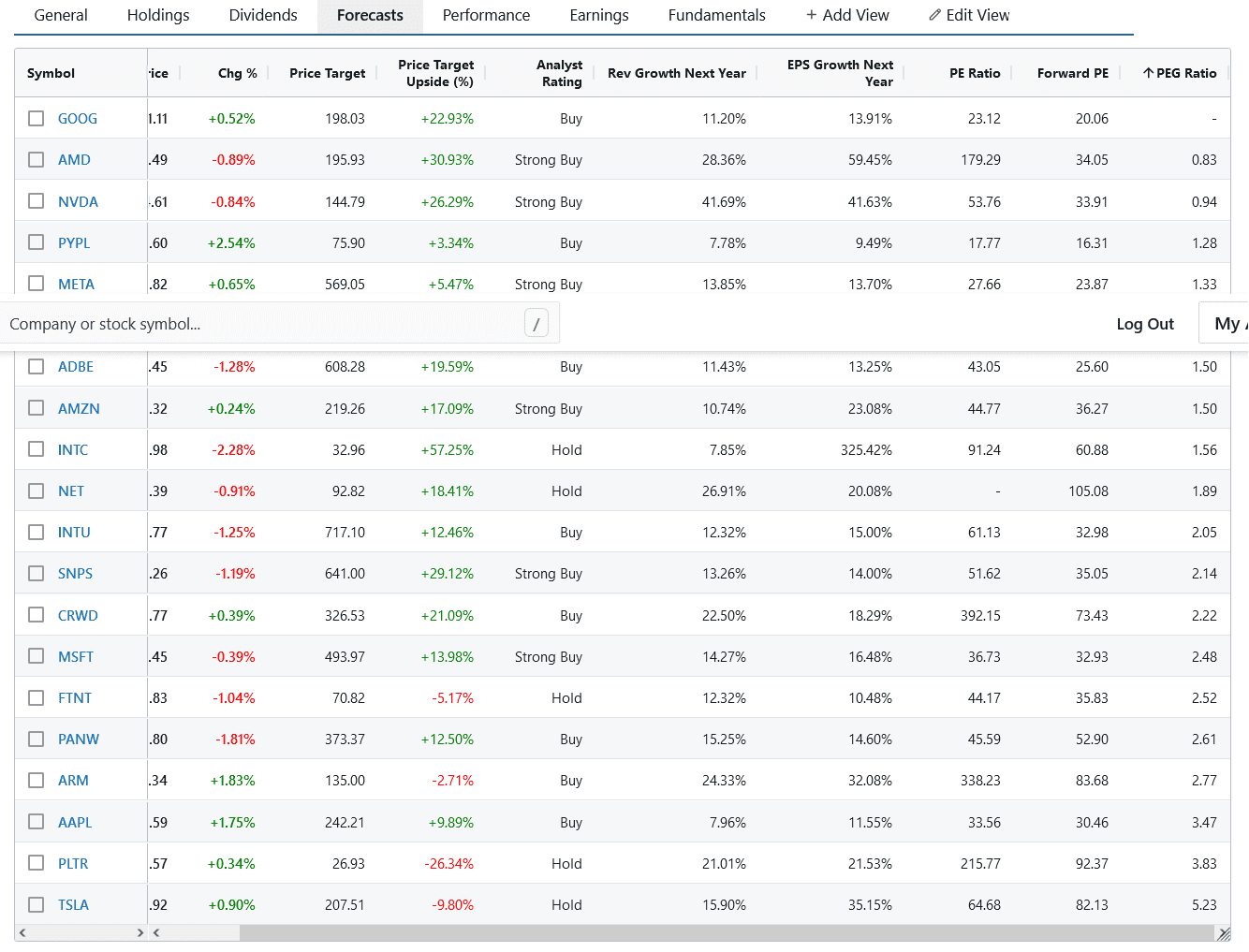This screenshot has height=952, width=1249.
Task: Open the AAPL stock link
Action: coord(75,822)
